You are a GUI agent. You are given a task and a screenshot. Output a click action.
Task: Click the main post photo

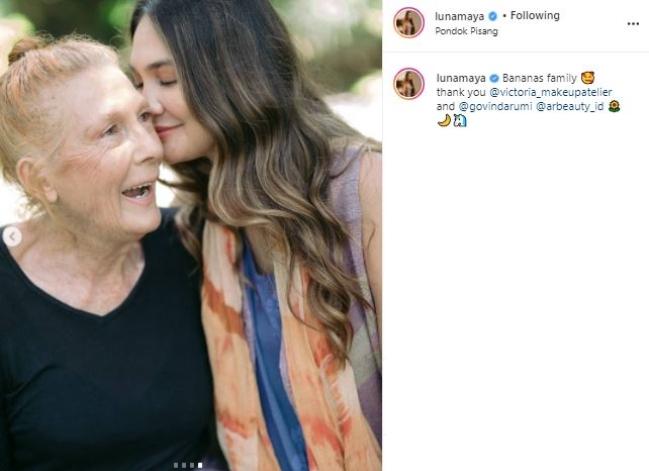[190, 235]
